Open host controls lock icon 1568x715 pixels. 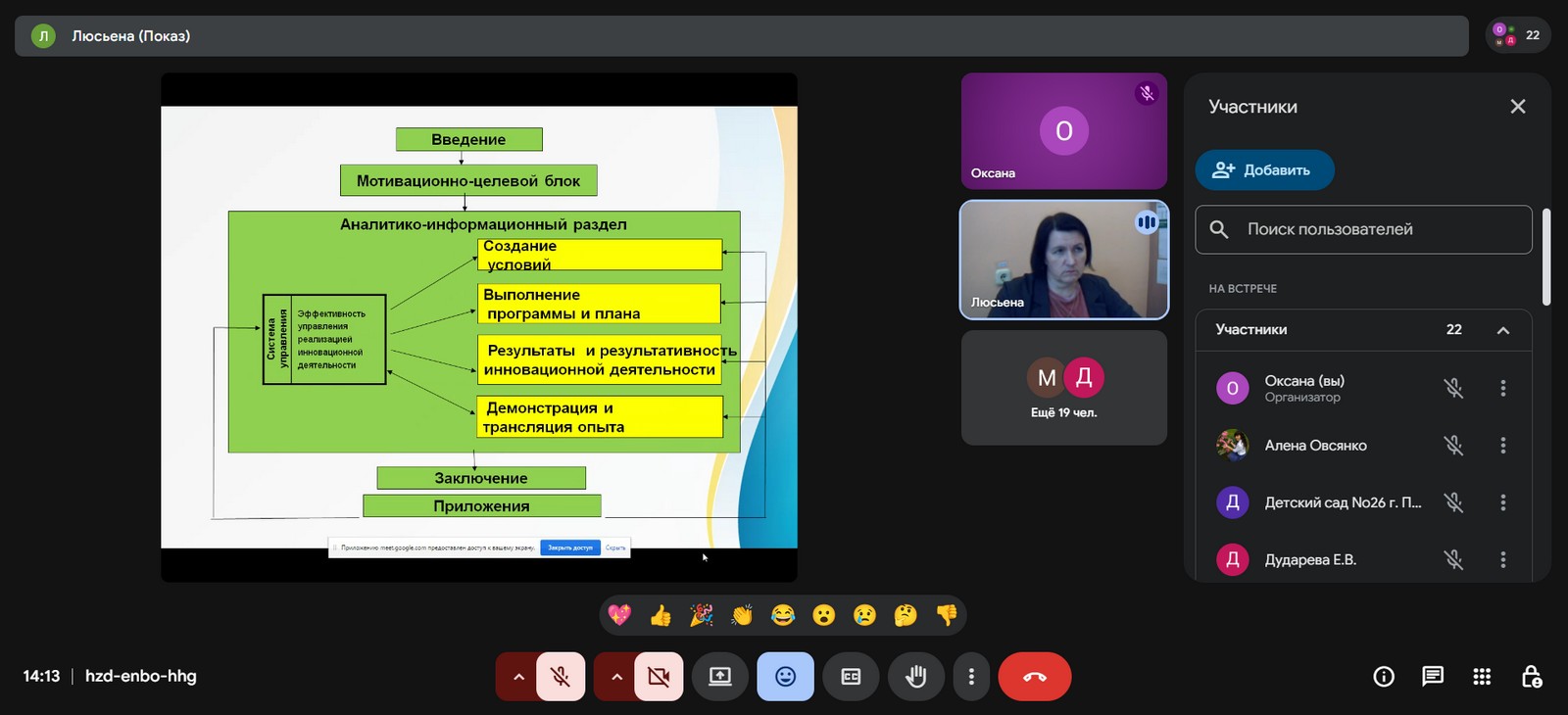1531,677
